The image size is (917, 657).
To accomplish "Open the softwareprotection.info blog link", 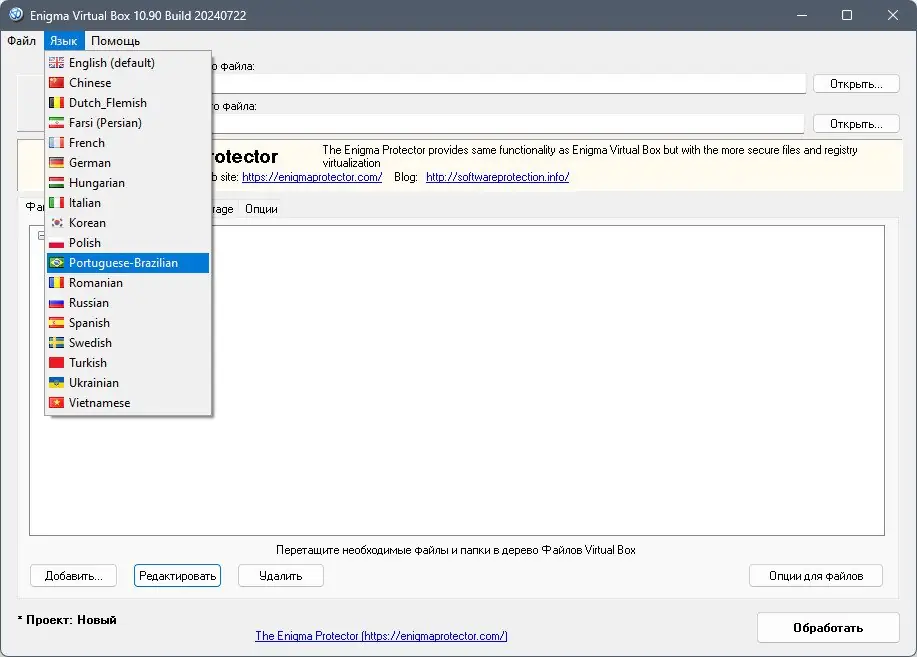I will coord(498,177).
